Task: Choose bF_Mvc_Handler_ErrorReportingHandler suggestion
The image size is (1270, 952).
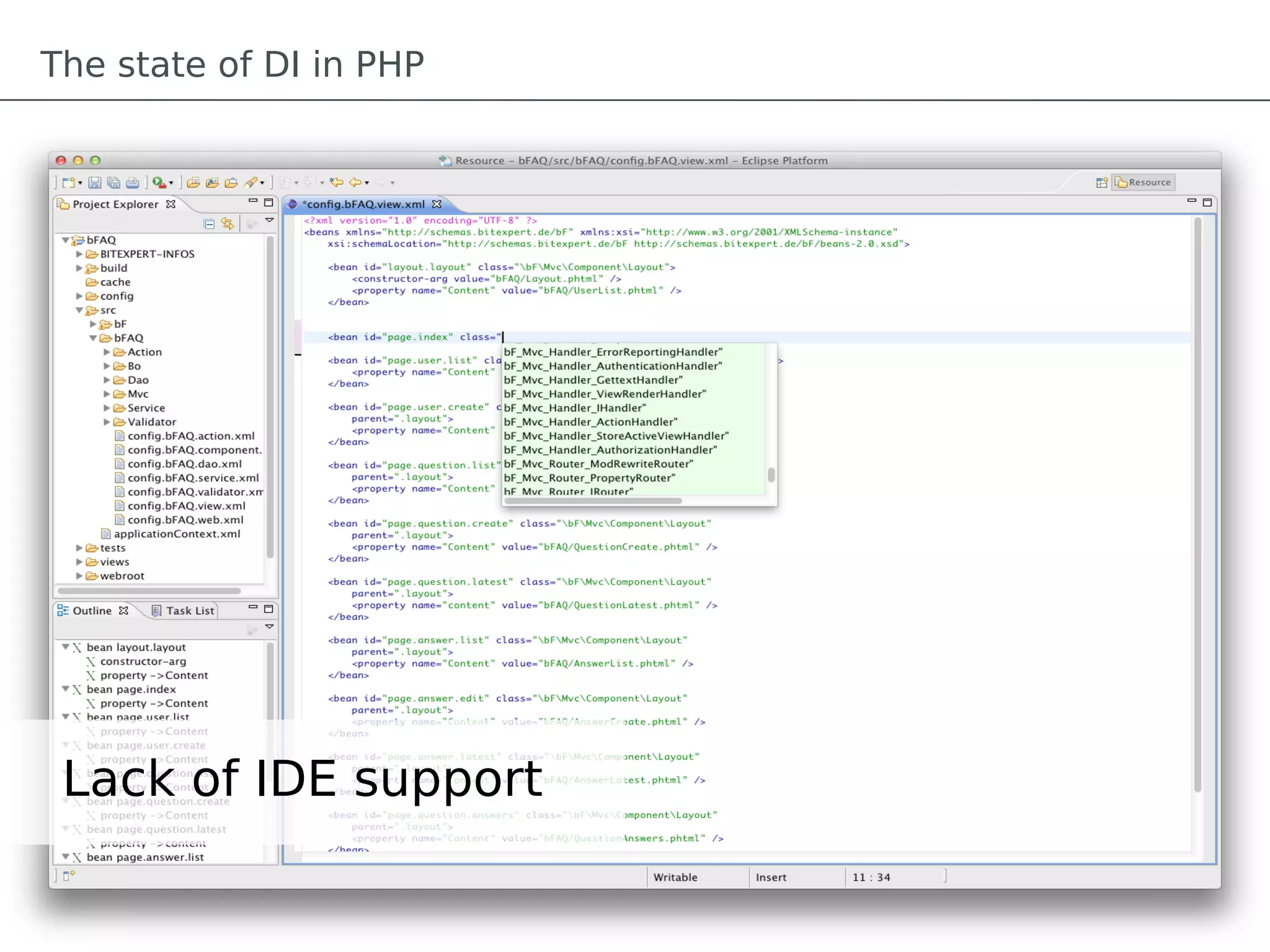Action: [613, 352]
